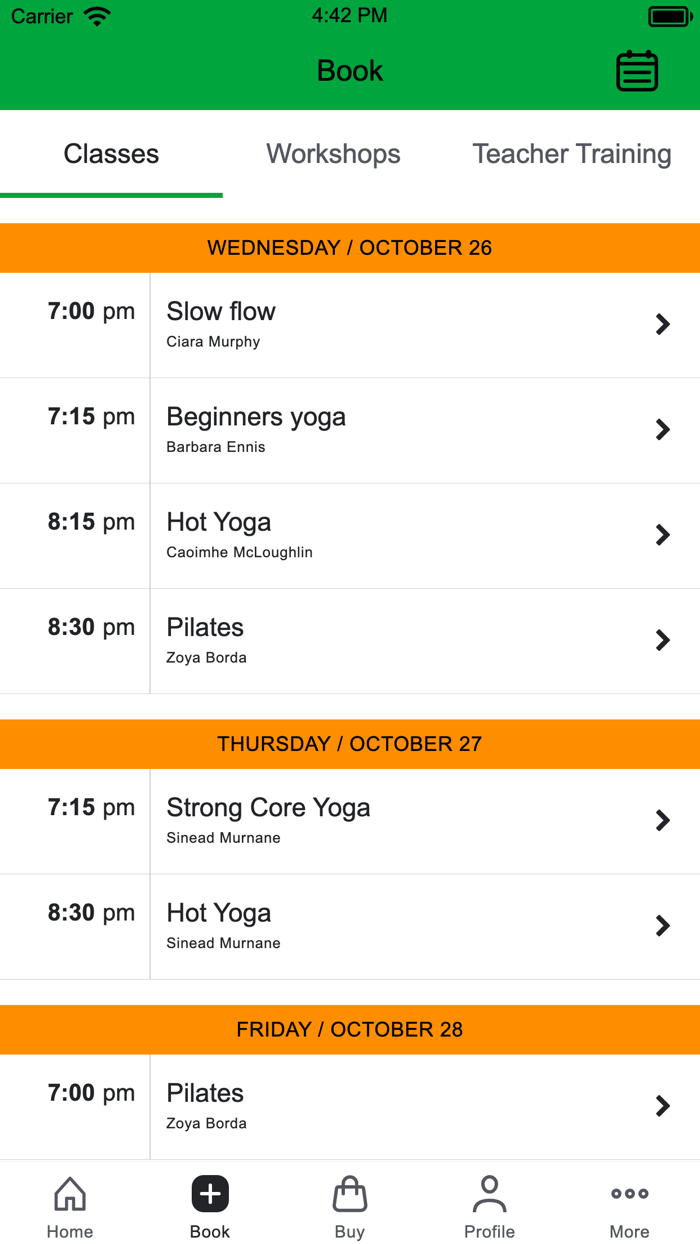Open the Teacher Training tab
This screenshot has width=700, height=1244.
572,154
